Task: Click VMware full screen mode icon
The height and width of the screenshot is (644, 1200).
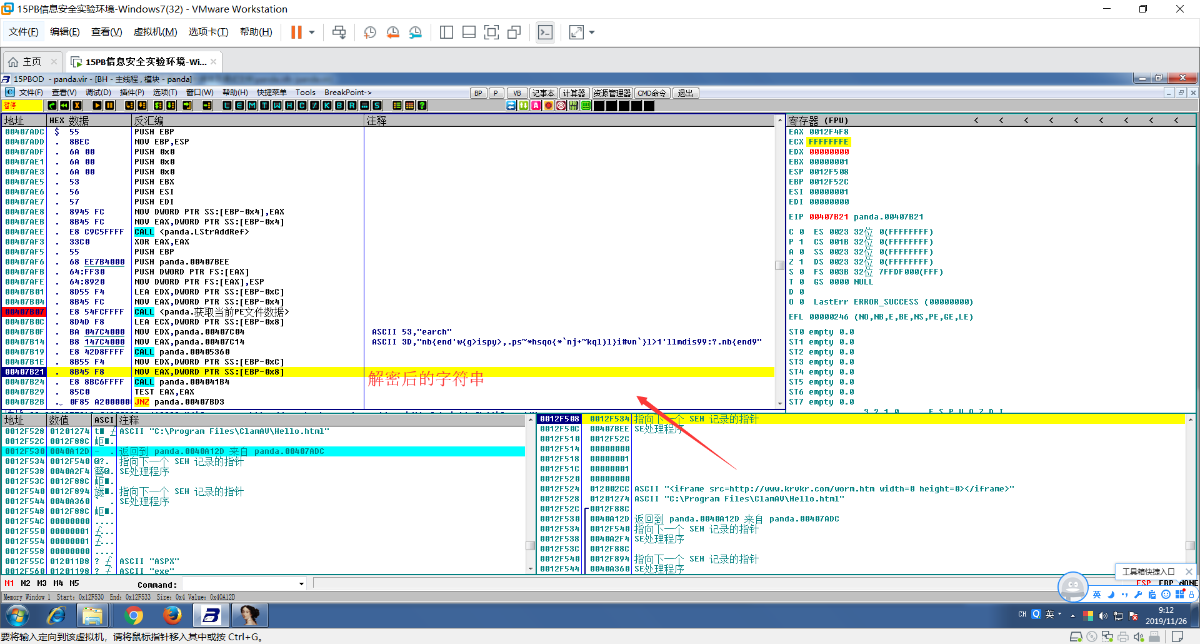Action: click(491, 33)
